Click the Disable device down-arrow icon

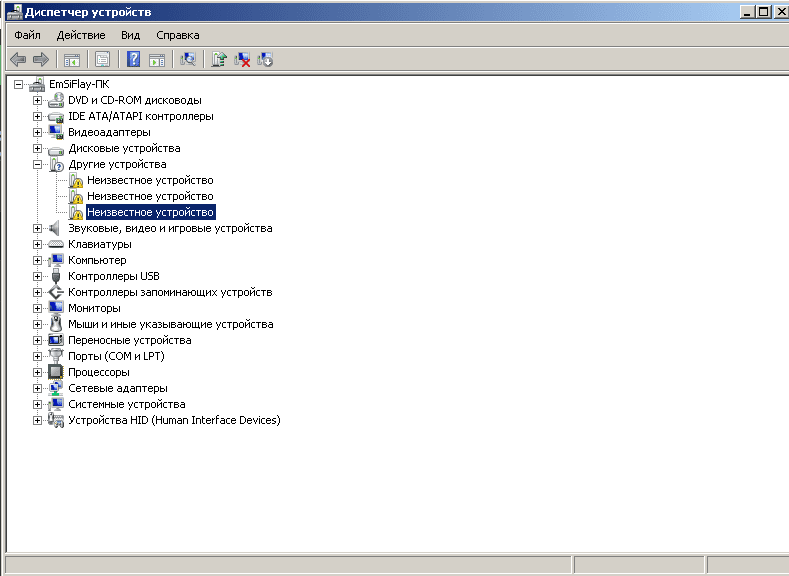click(x=265, y=60)
